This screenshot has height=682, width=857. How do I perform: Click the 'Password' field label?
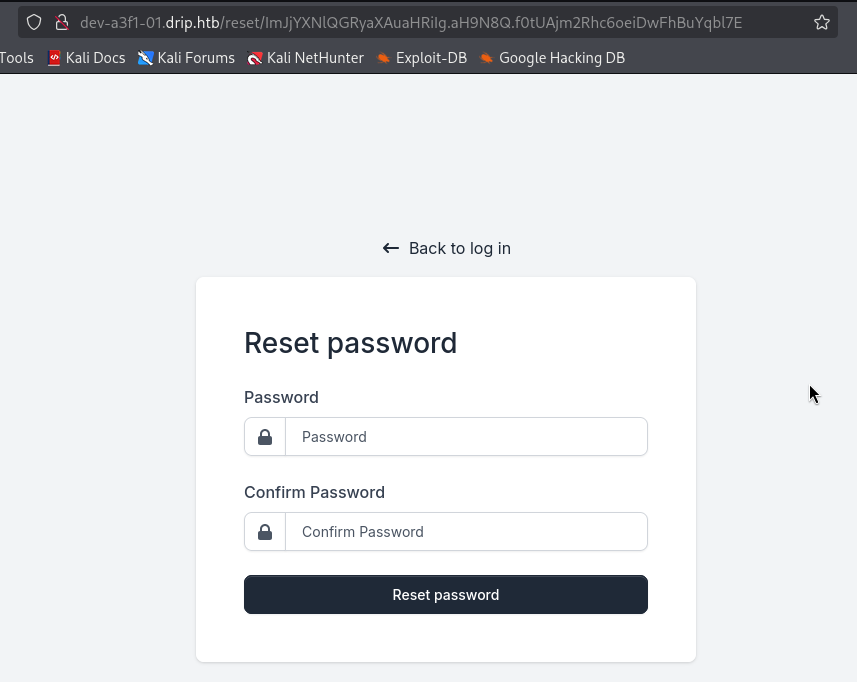coord(281,397)
